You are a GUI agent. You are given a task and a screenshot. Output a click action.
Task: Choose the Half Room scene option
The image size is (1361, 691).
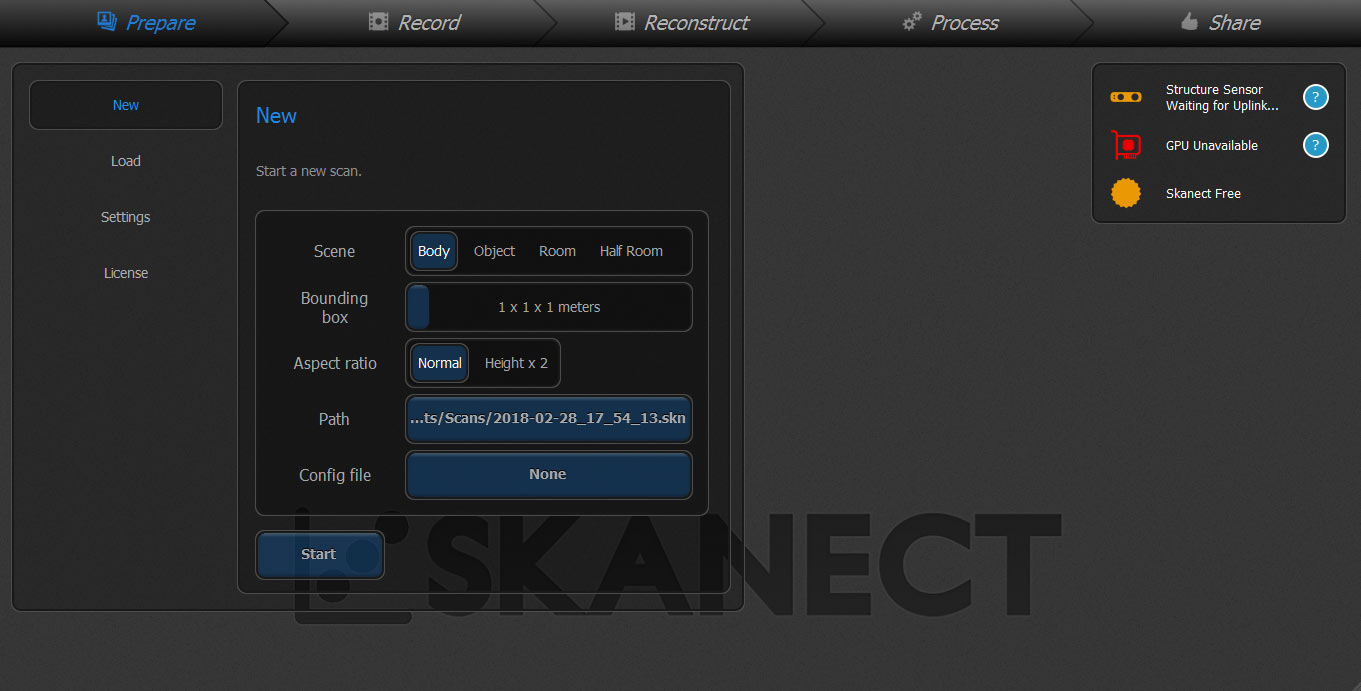(x=631, y=251)
